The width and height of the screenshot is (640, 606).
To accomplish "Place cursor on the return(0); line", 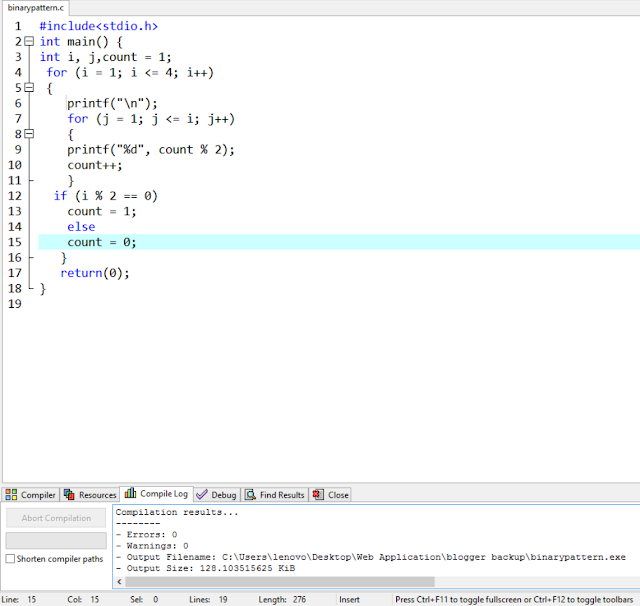I will tap(95, 273).
